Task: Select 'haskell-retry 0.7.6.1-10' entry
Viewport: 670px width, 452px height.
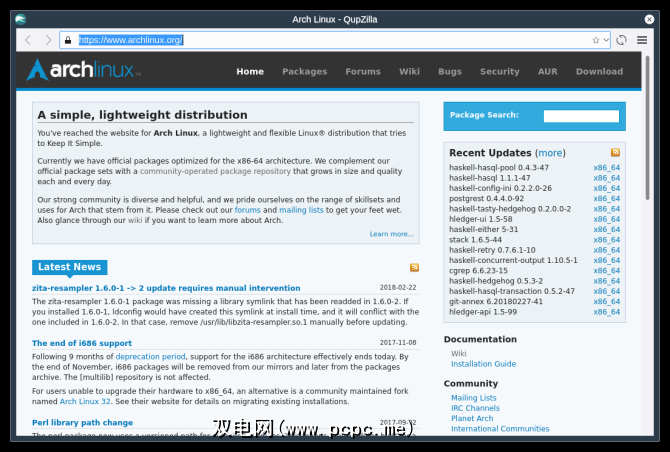Action: pos(492,250)
